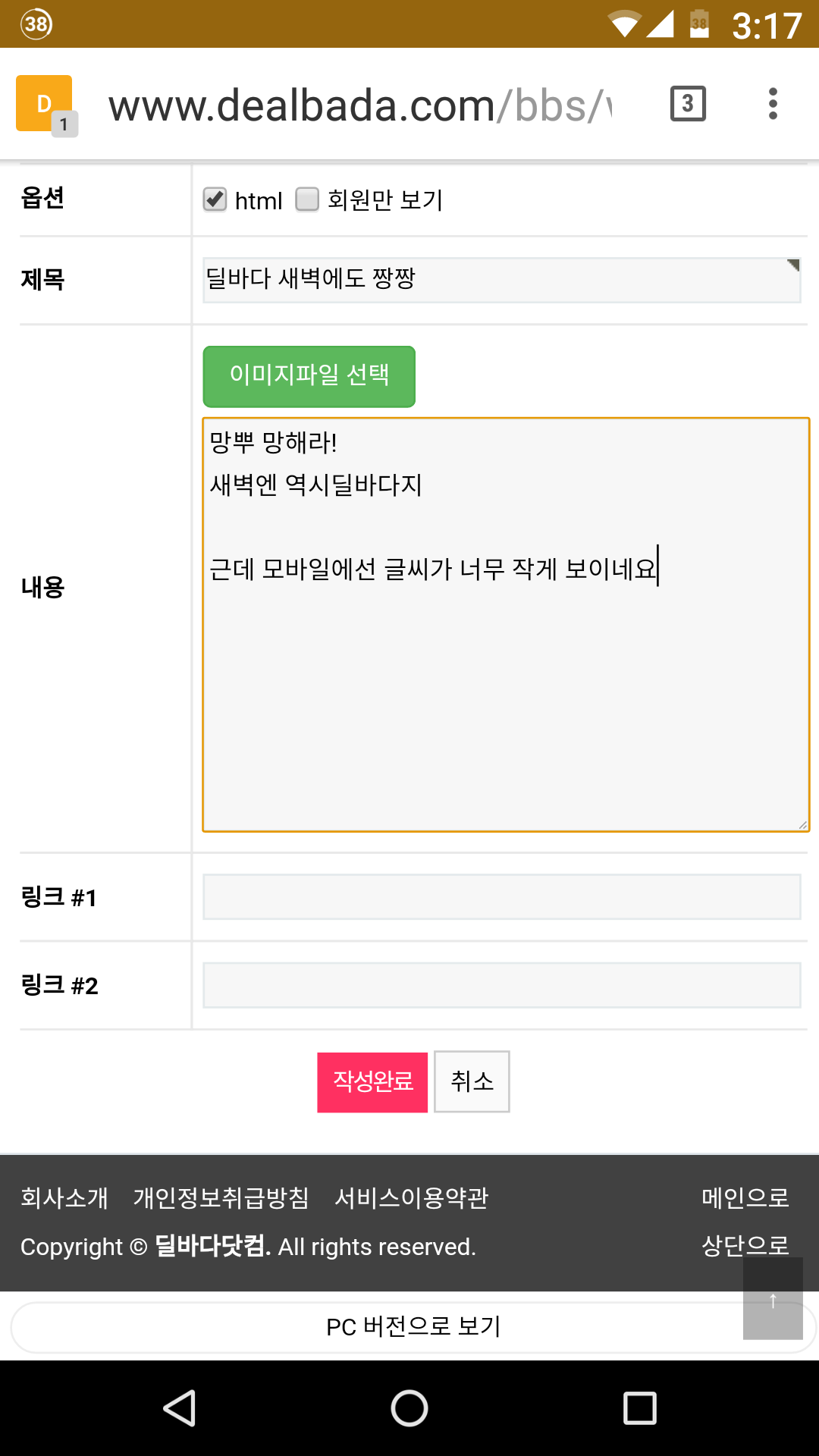Open the recent apps overview
Viewport: 819px width, 1456px height.
click(639, 1408)
